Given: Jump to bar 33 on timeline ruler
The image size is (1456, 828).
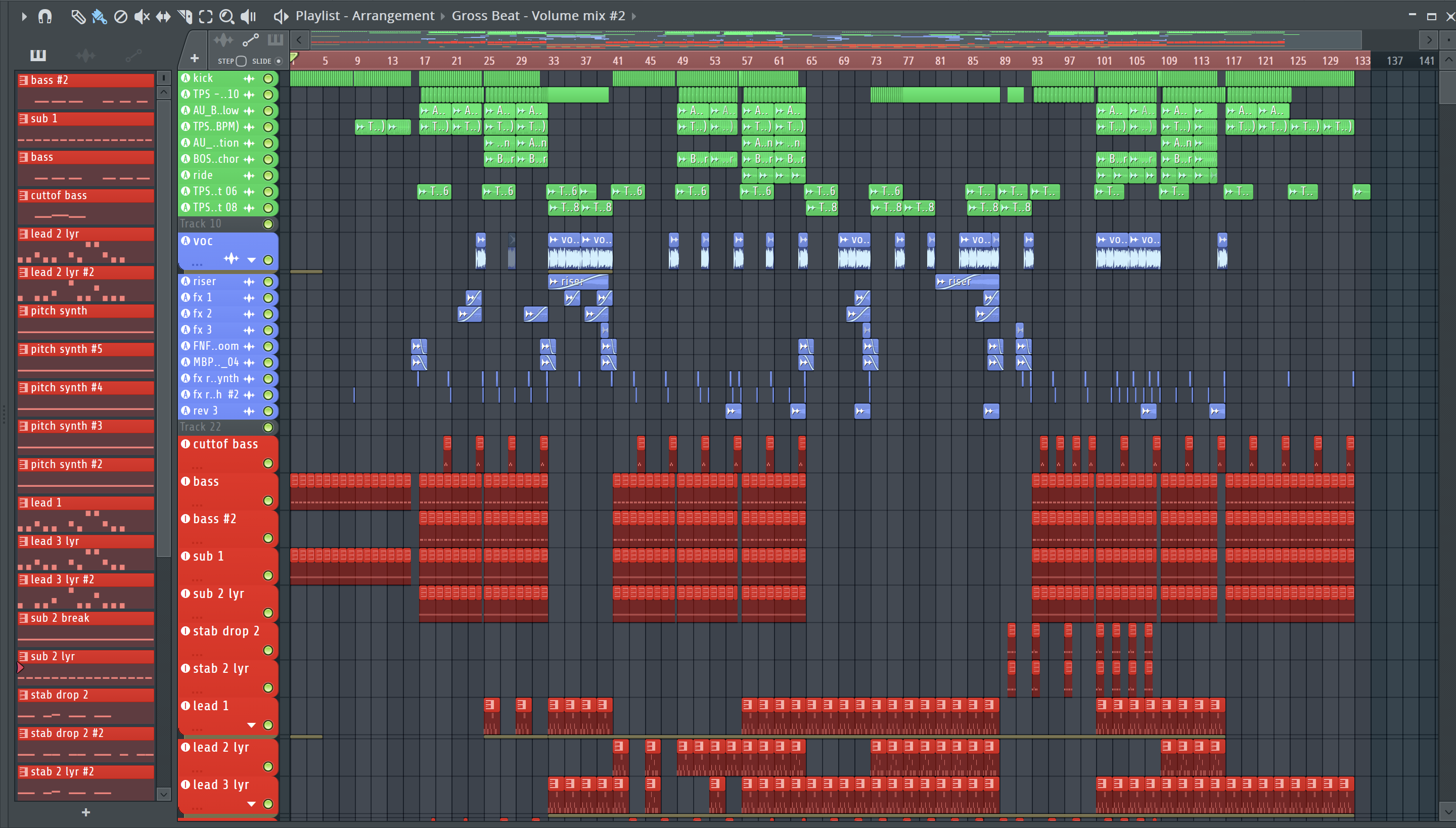Looking at the screenshot, I should [x=554, y=61].
